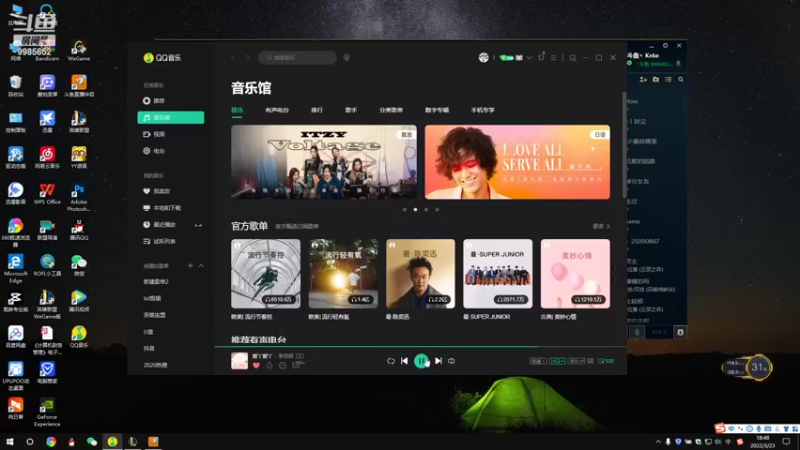This screenshot has width=800, height=450.
Task: Select the first banner carousel dot
Action: click(x=405, y=210)
